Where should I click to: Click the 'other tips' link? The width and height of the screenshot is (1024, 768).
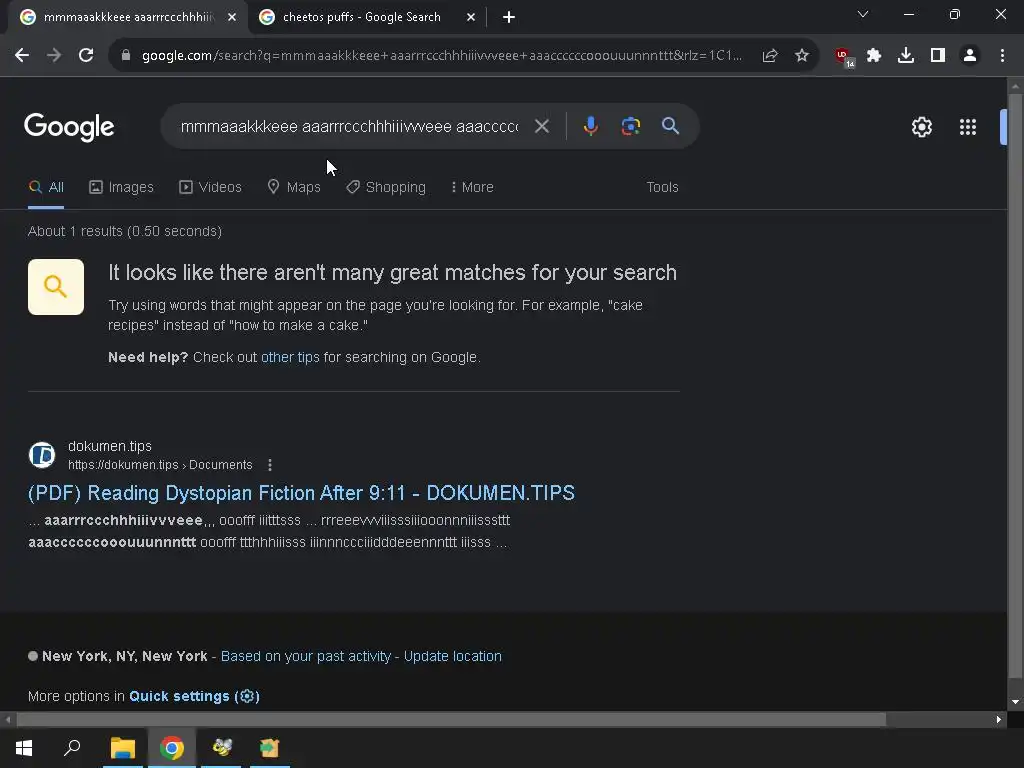point(290,357)
